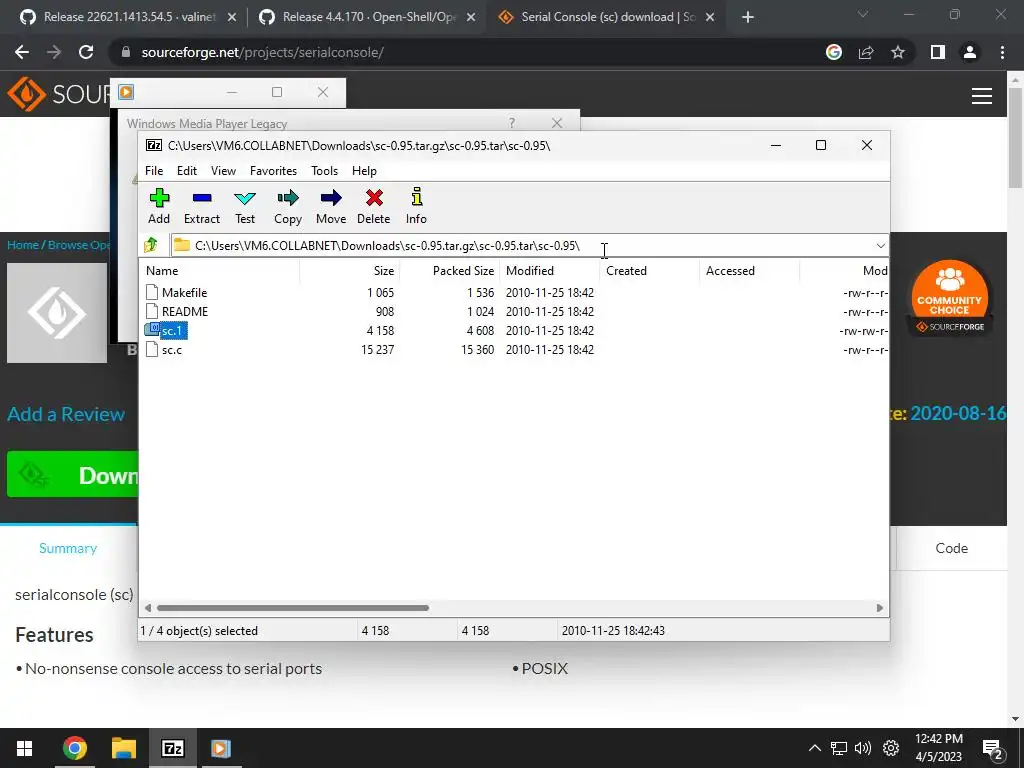
Task: Click the 7-Zip horizontal scrollbar thumb
Action: coord(293,608)
